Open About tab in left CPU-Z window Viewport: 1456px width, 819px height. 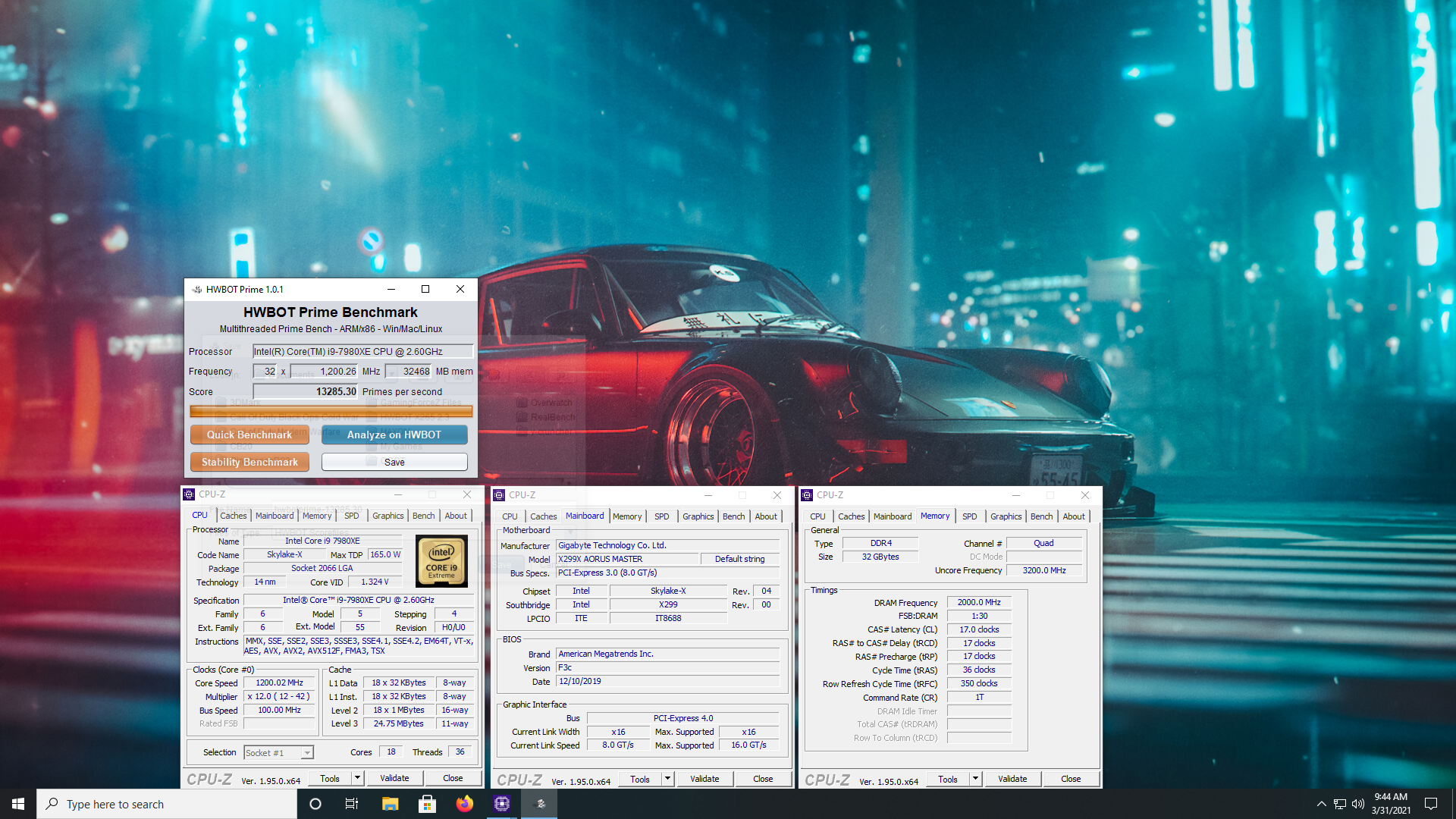point(456,516)
